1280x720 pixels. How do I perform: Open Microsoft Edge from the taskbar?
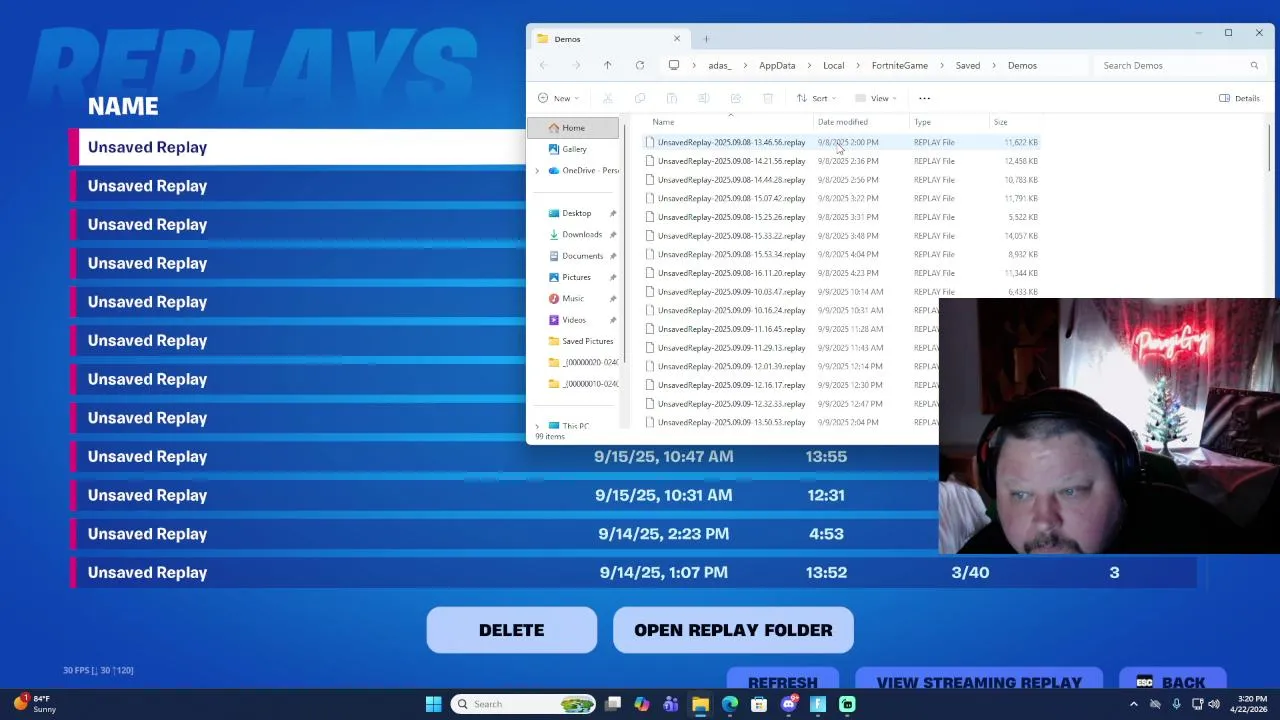pyautogui.click(x=730, y=704)
